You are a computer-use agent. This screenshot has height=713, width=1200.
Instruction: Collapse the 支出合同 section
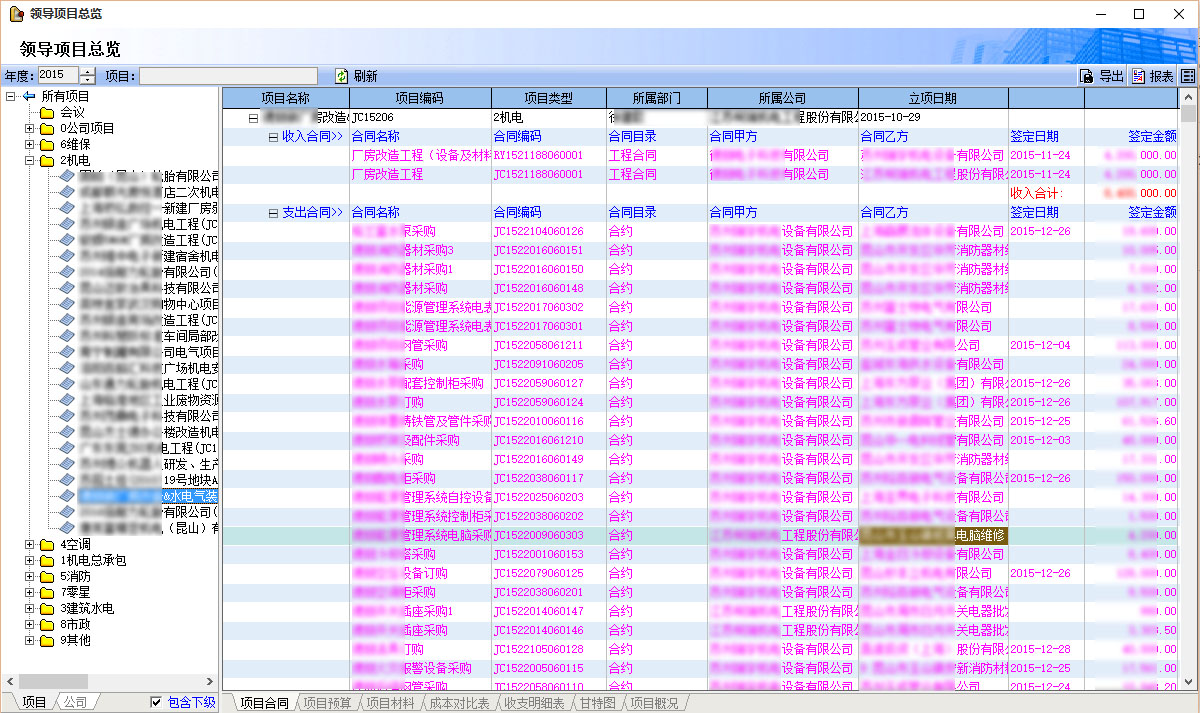[273, 213]
